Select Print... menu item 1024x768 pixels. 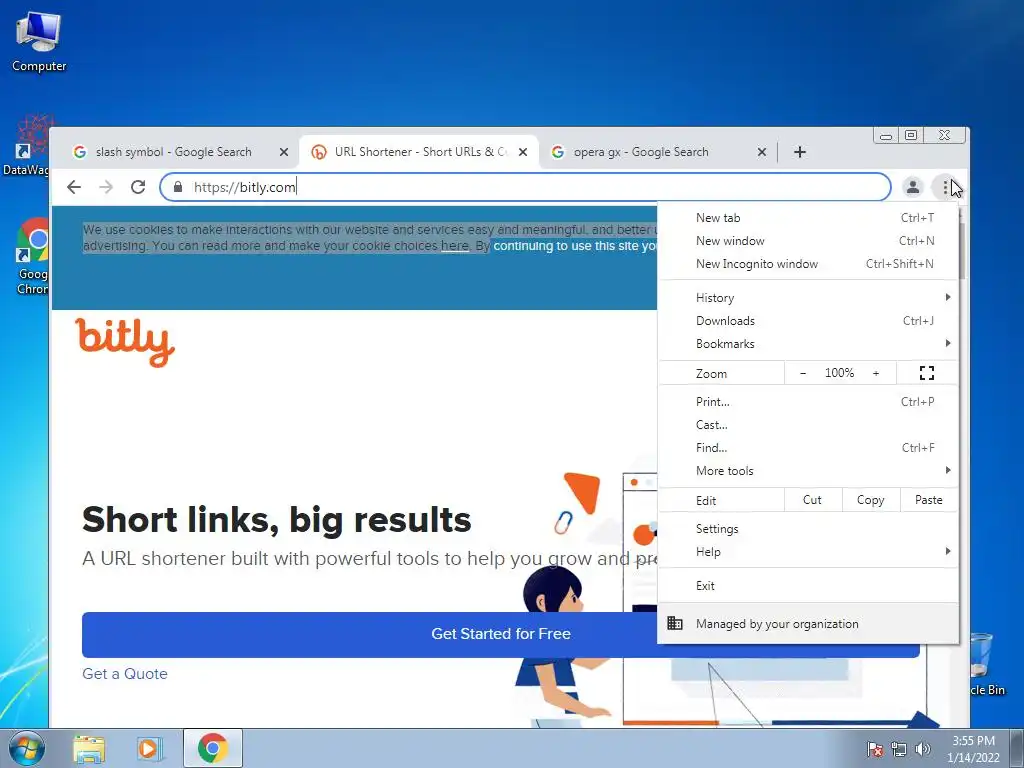[x=808, y=402]
